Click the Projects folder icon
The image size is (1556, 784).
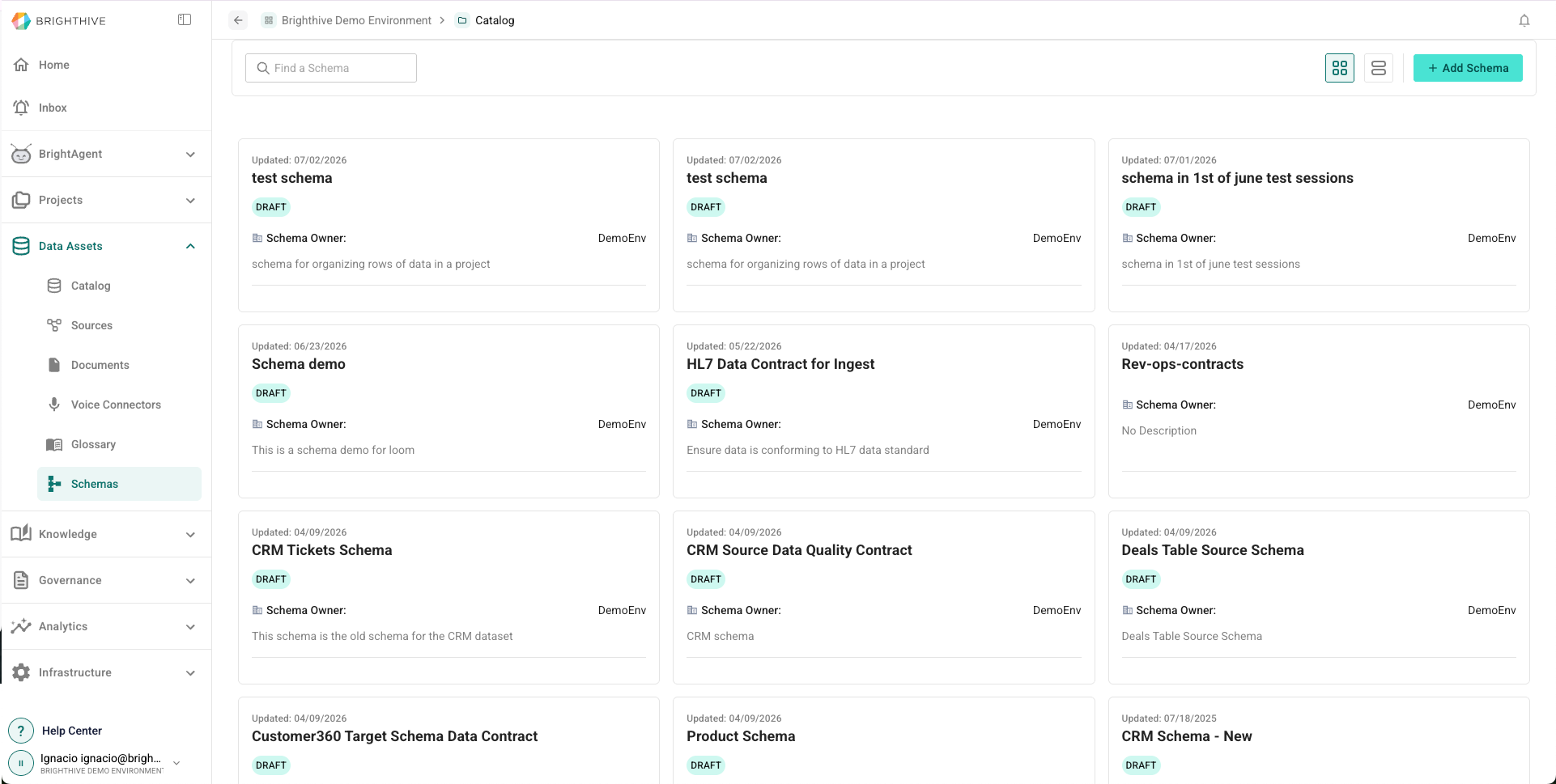click(x=22, y=200)
